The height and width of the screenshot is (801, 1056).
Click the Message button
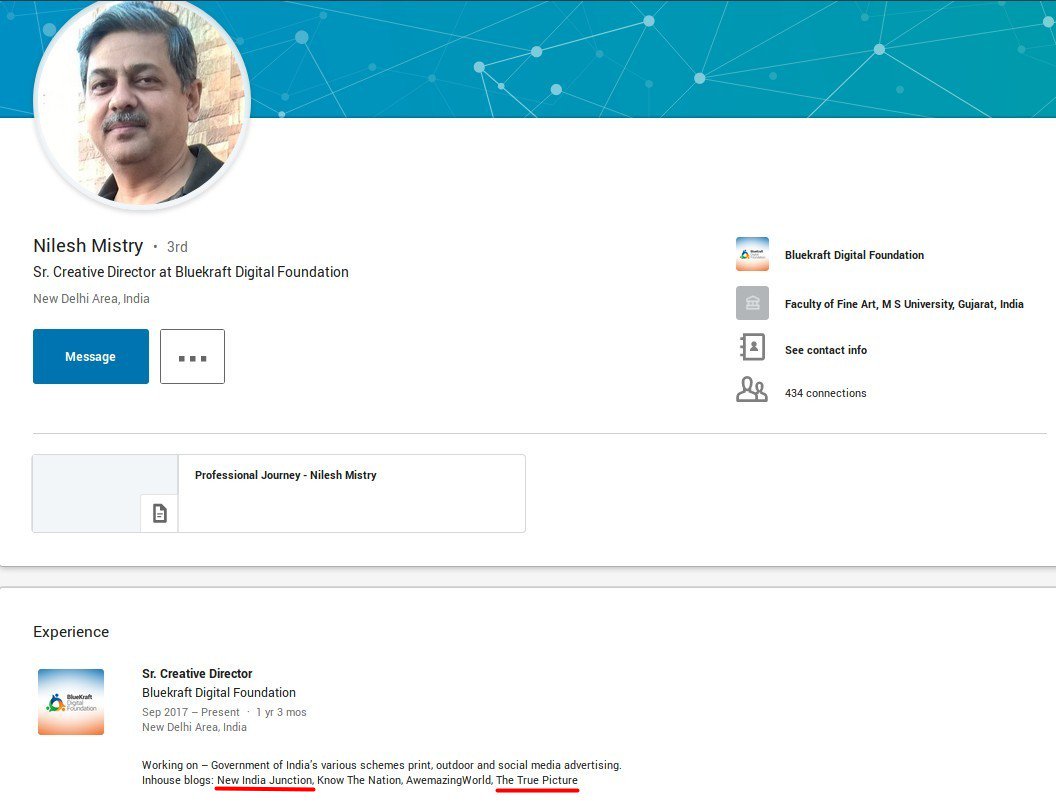[91, 356]
